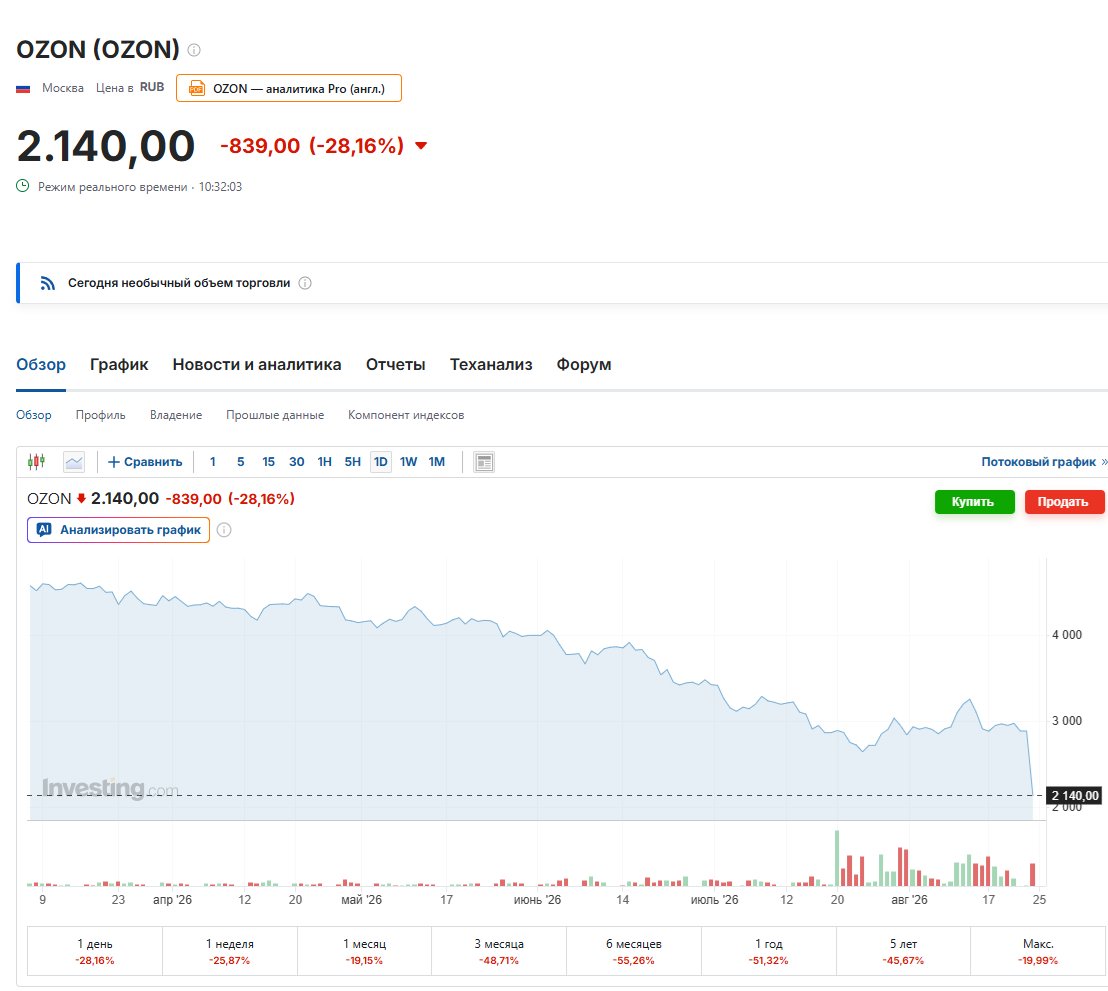The width and height of the screenshot is (1108, 991).
Task: Select the 1 неделя period cell
Action: (x=230, y=951)
